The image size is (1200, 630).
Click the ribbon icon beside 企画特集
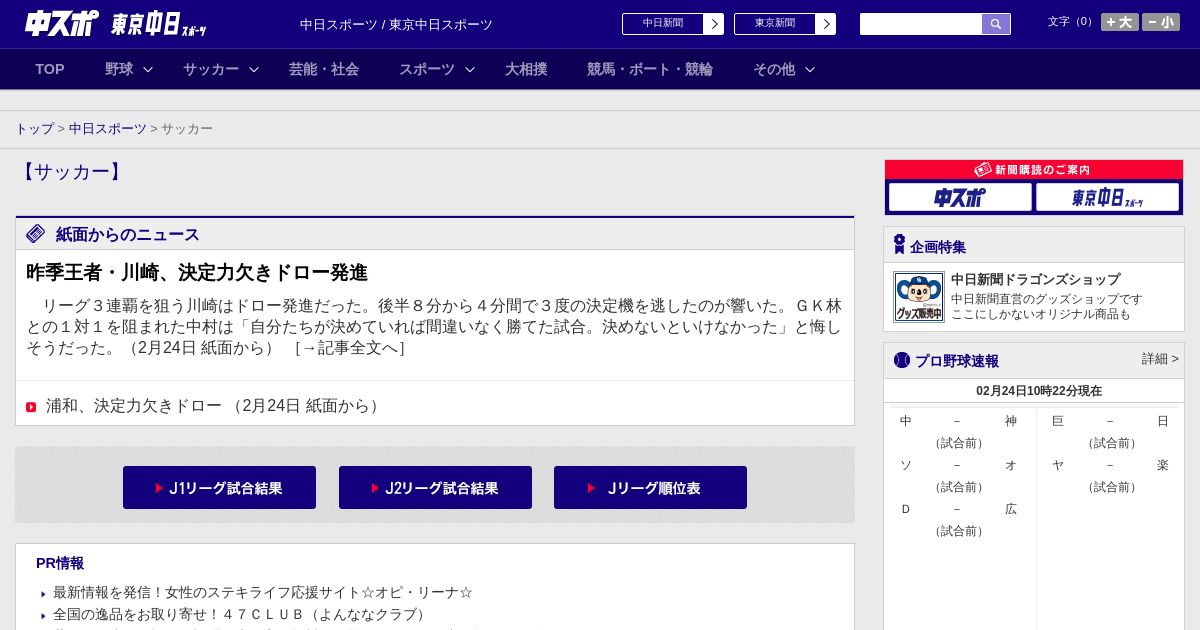tap(899, 245)
